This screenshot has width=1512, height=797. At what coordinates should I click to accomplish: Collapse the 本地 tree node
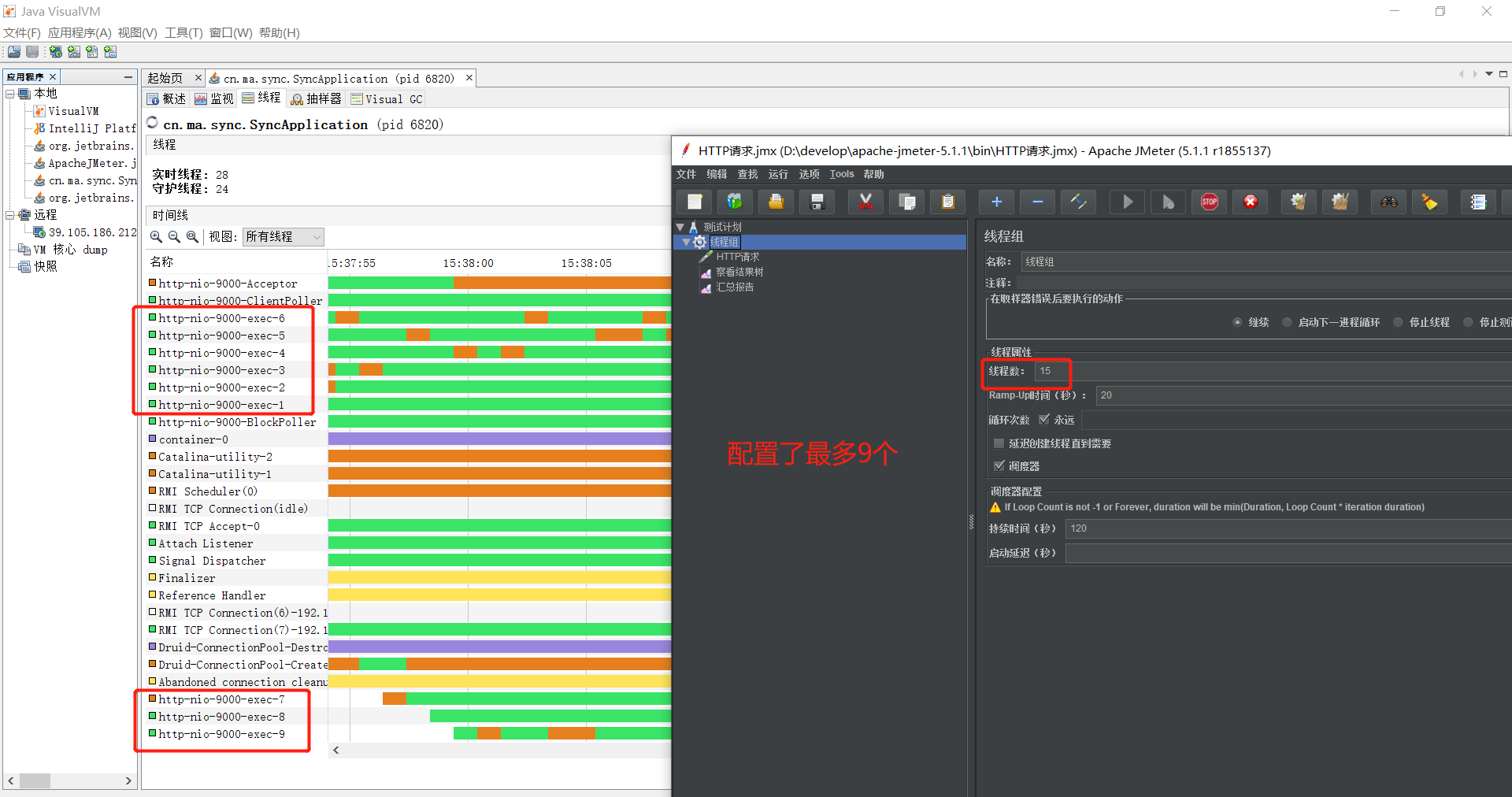pyautogui.click(x=10, y=94)
